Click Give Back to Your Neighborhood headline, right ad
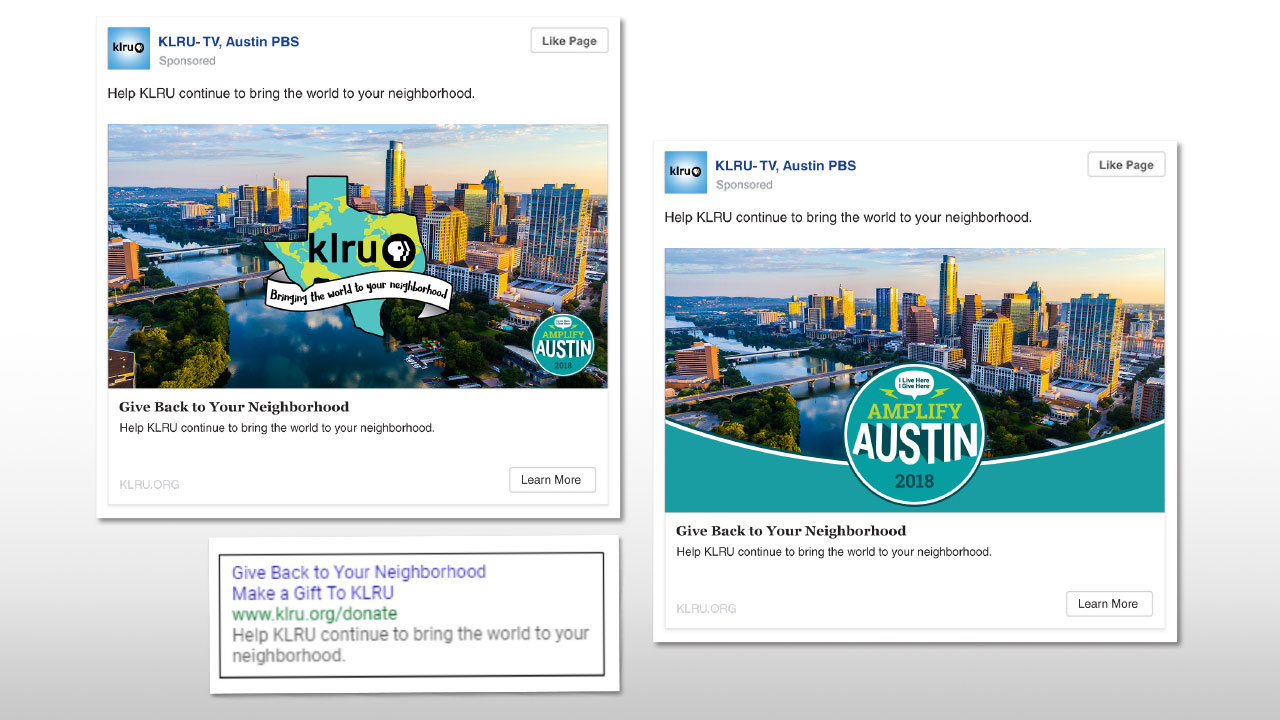1280x720 pixels. (791, 531)
